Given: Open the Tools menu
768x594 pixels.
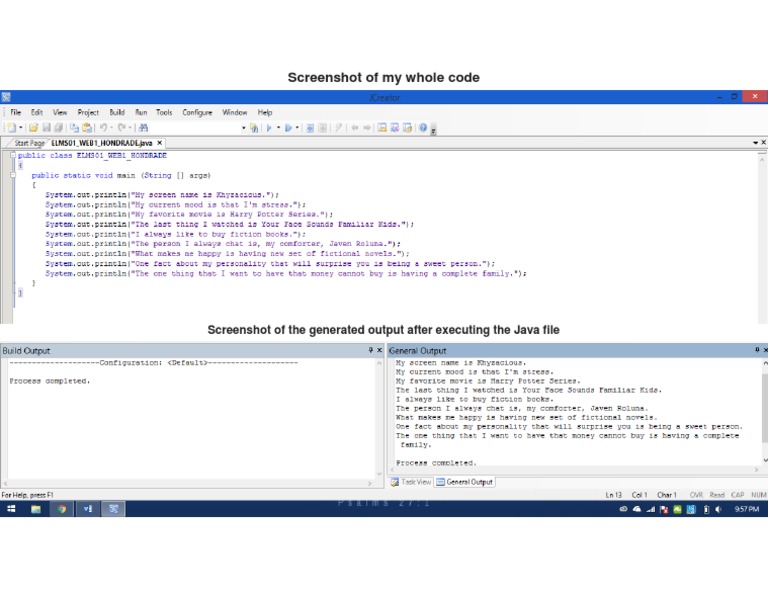Looking at the screenshot, I should 164,112.
